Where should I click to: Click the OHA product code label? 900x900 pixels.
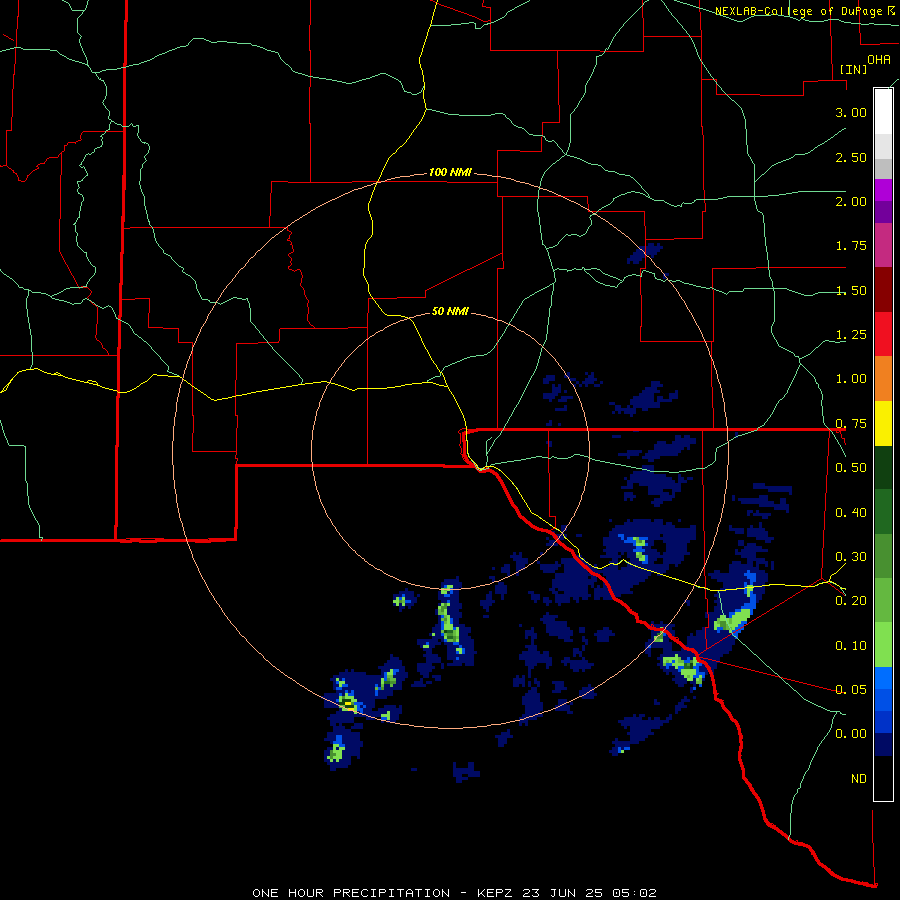click(878, 59)
